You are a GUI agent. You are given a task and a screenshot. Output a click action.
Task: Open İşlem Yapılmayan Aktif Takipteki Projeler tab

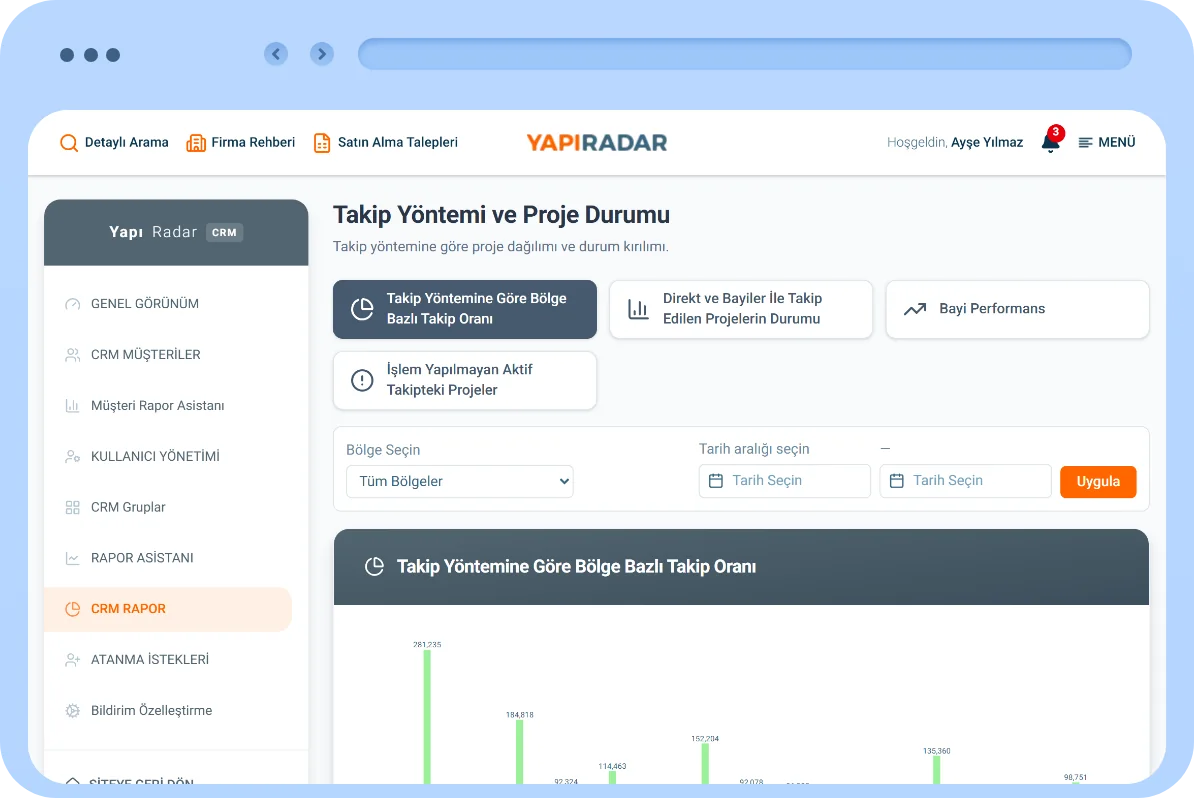[465, 380]
